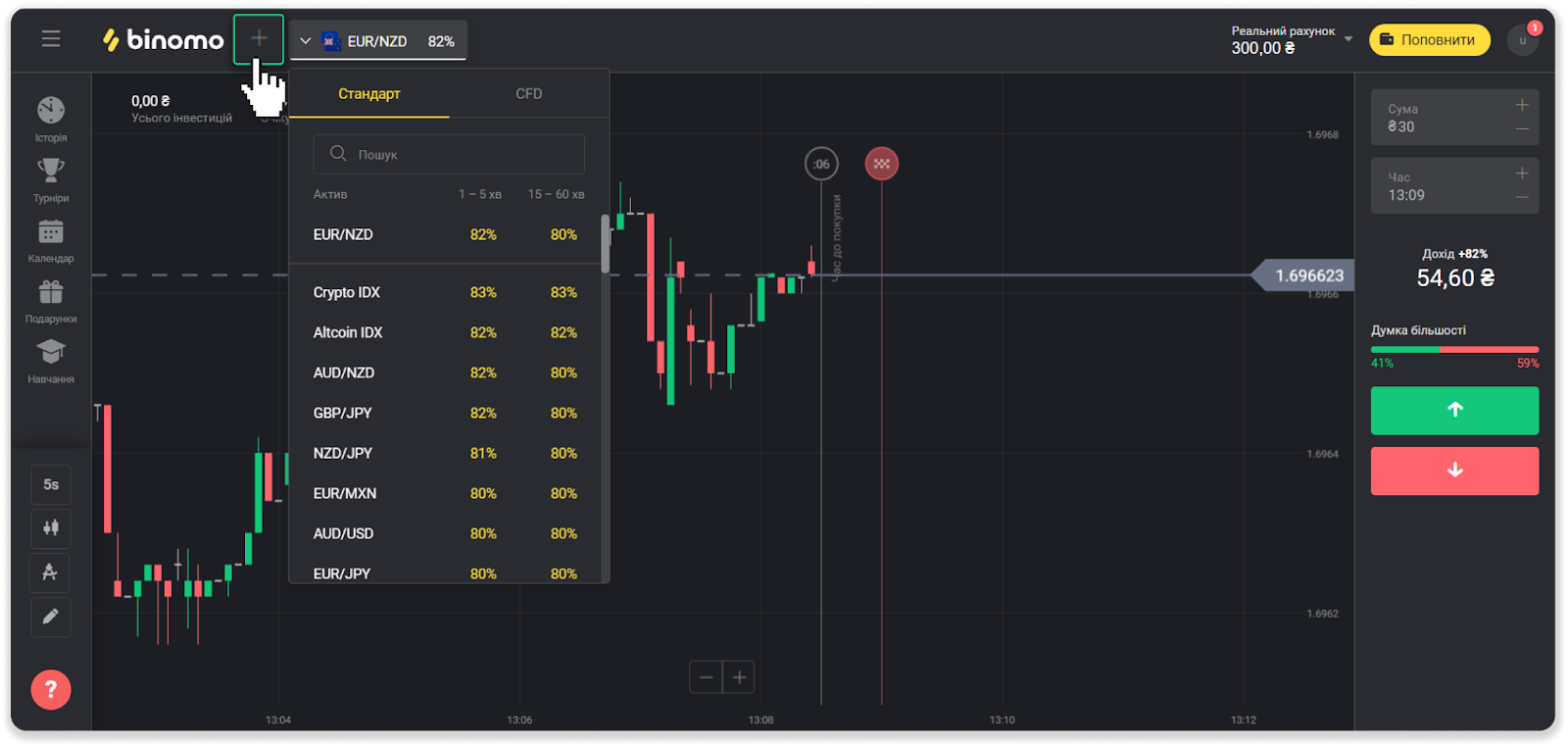Click the Поповнити deposit button
This screenshot has width=1568, height=747.
[1429, 40]
